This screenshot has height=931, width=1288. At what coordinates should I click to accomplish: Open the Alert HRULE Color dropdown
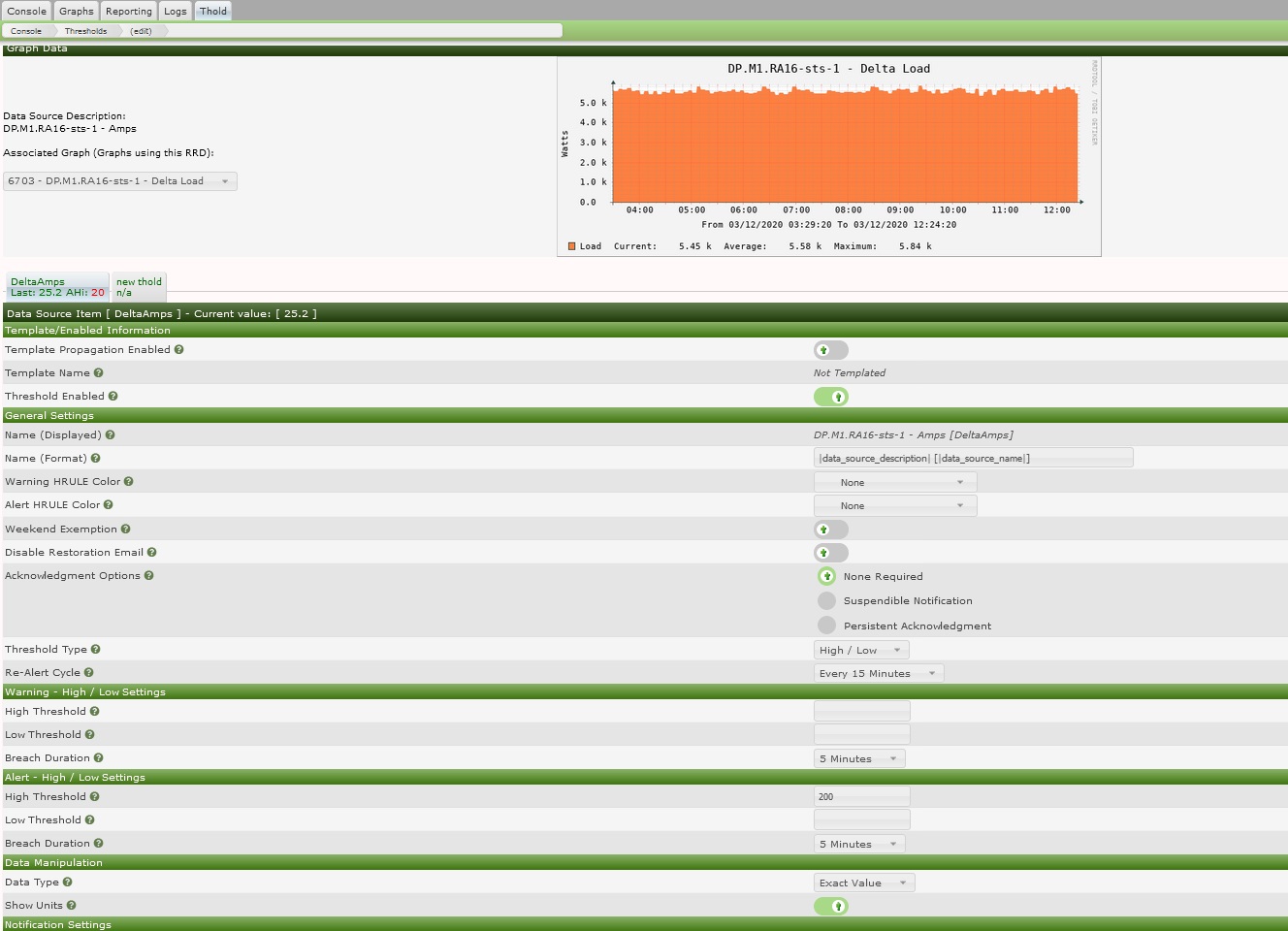point(893,504)
